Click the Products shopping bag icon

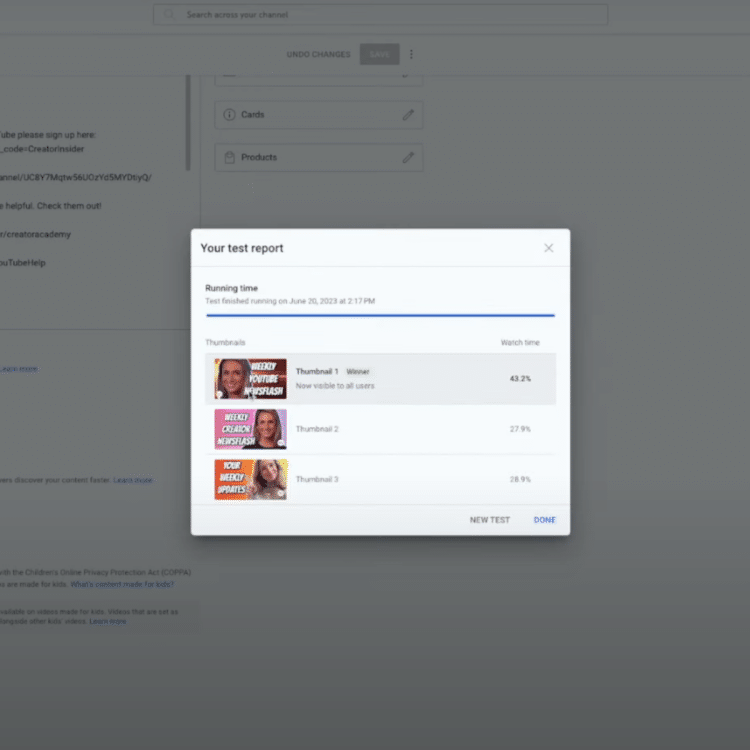[x=229, y=157]
